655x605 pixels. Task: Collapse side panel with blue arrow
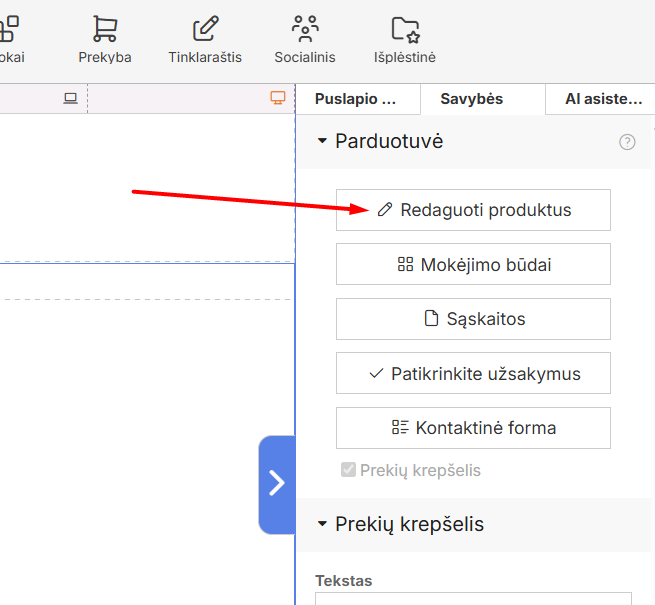pos(277,485)
